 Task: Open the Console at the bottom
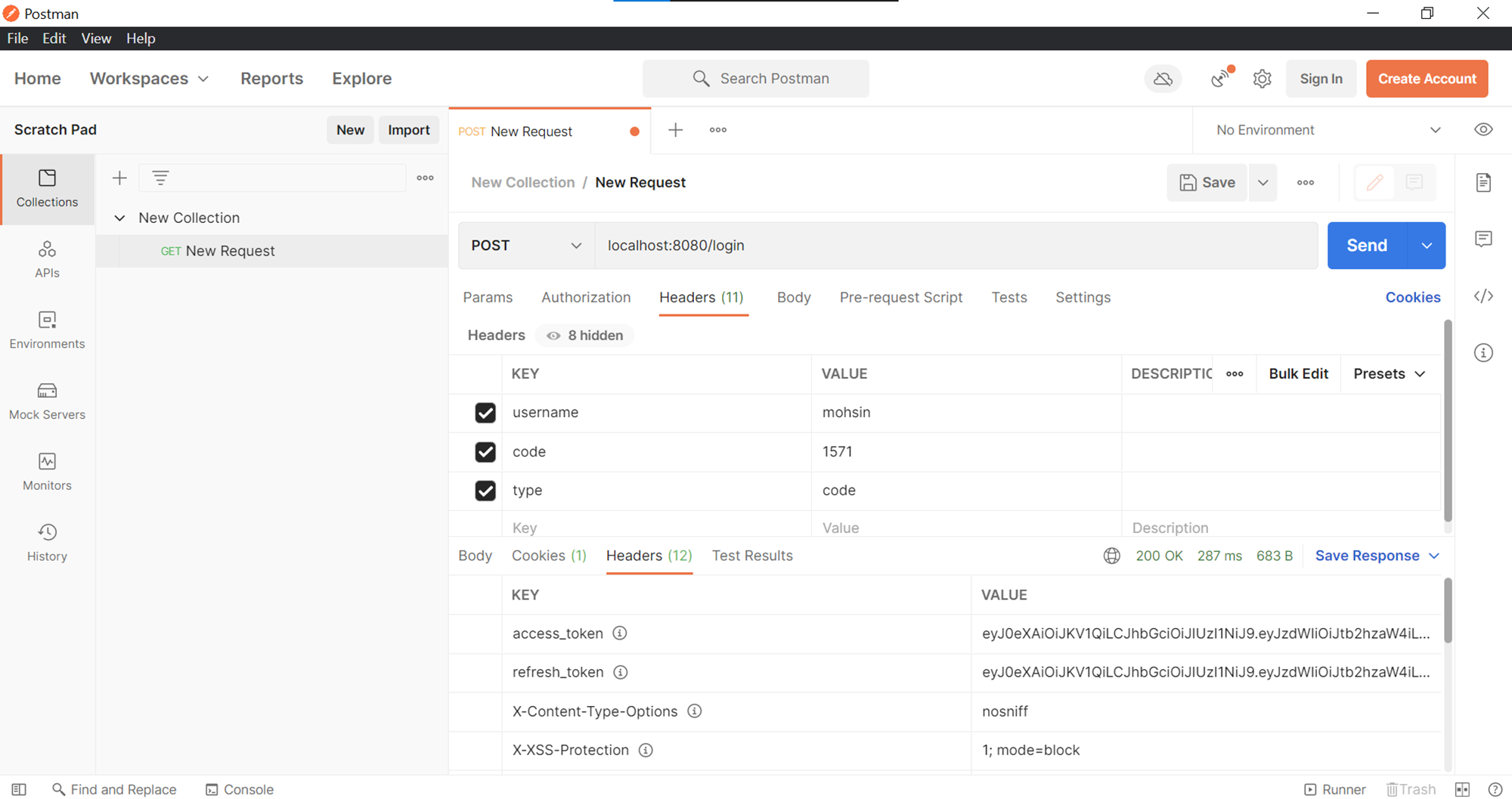[x=239, y=789]
